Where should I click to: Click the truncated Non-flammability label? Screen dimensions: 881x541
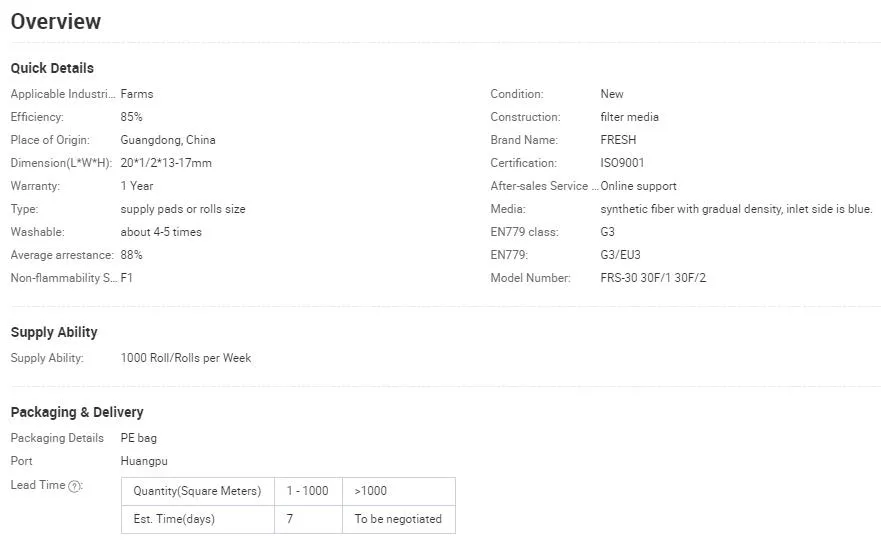64,278
